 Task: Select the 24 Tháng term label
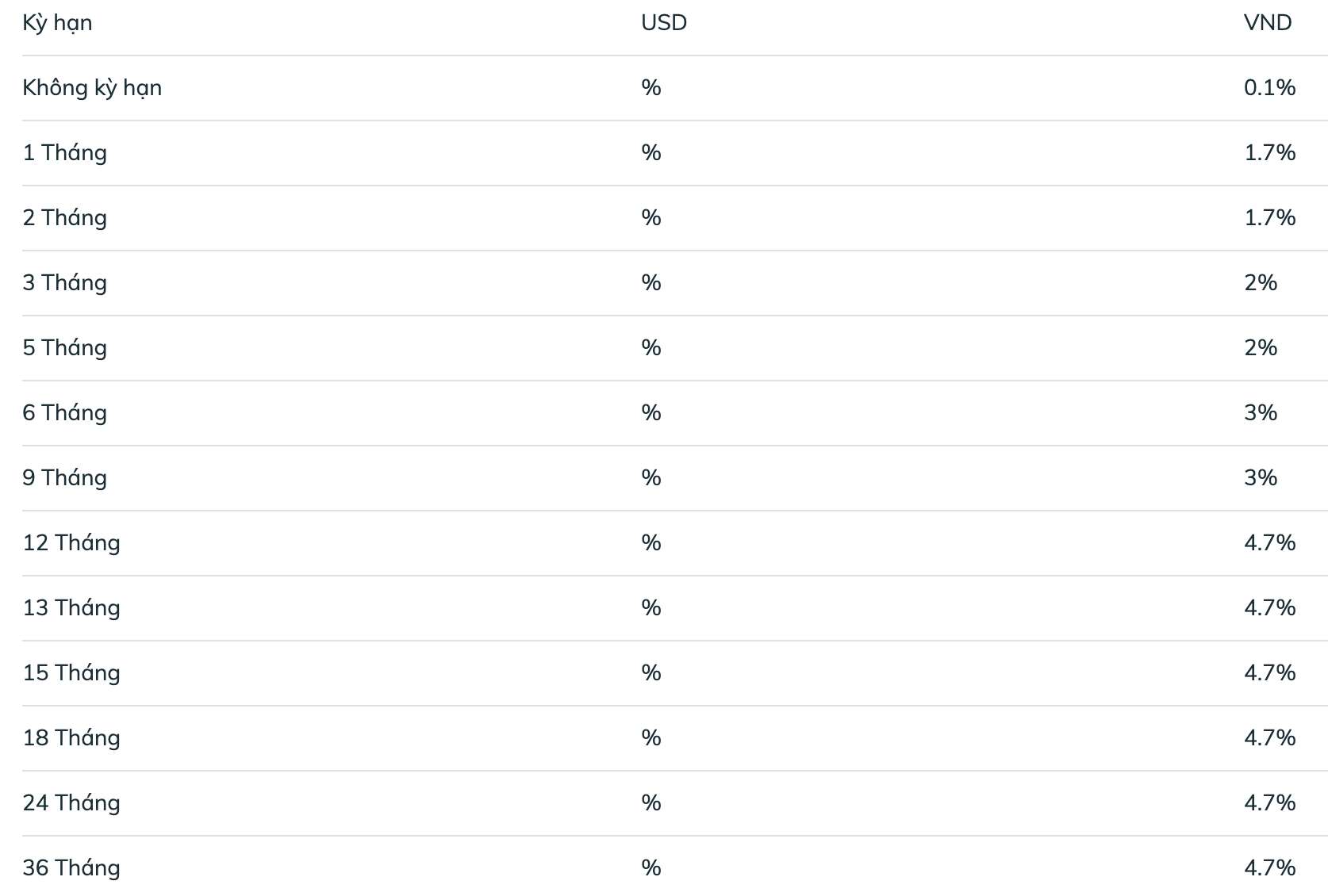click(x=71, y=803)
